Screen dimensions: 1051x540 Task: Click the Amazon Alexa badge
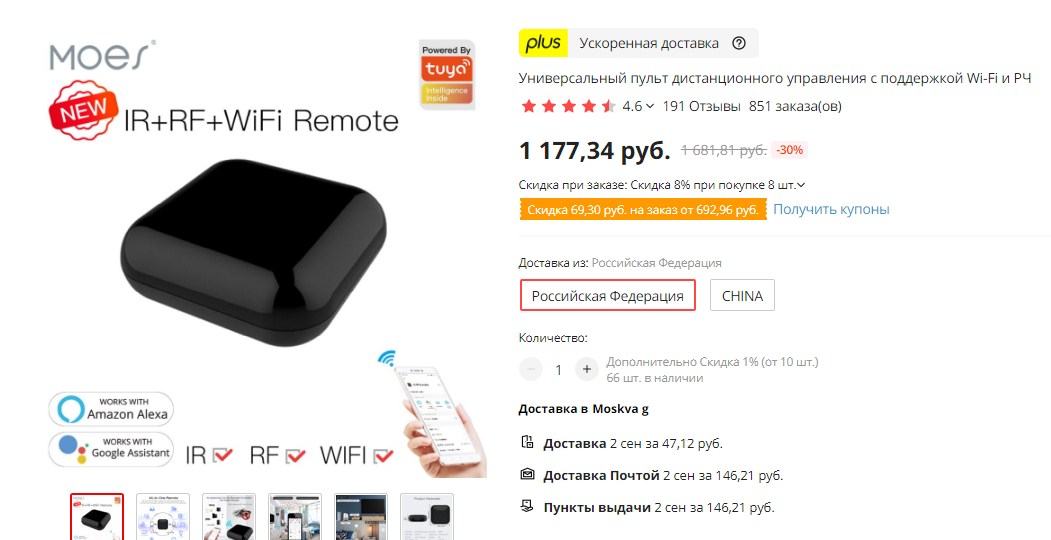(x=111, y=409)
